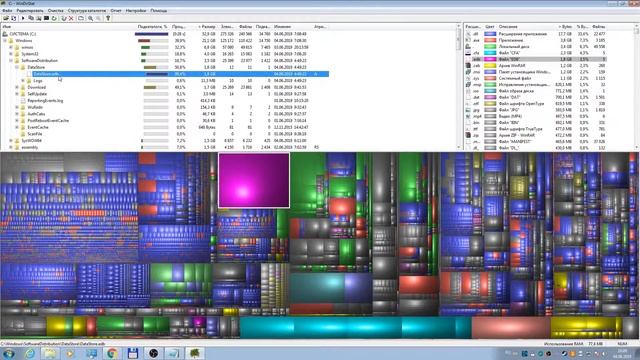Click the Help toolbar icon
Screen dimensions: 640x360
(108, 18)
